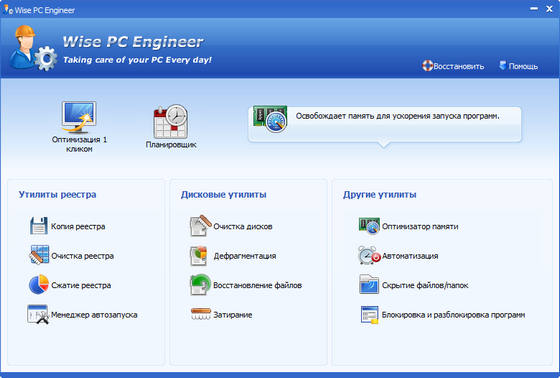Viewport: 560px width, 378px height.
Task: Click the Блокировка и разблокировка программ icon
Action: pos(369,314)
